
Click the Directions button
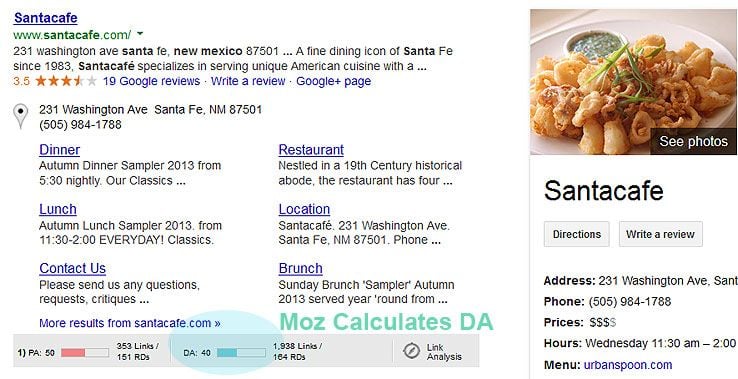577,234
